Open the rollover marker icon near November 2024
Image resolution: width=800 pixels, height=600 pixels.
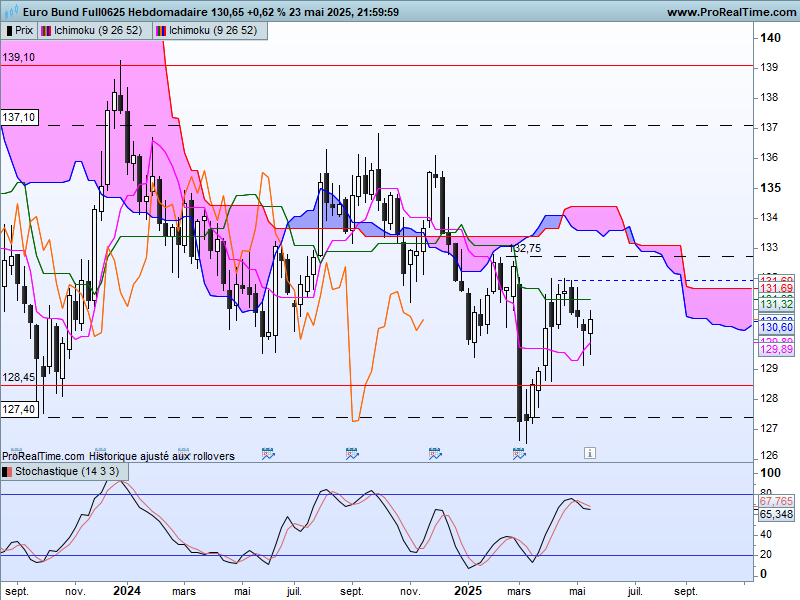pyautogui.click(x=435, y=453)
